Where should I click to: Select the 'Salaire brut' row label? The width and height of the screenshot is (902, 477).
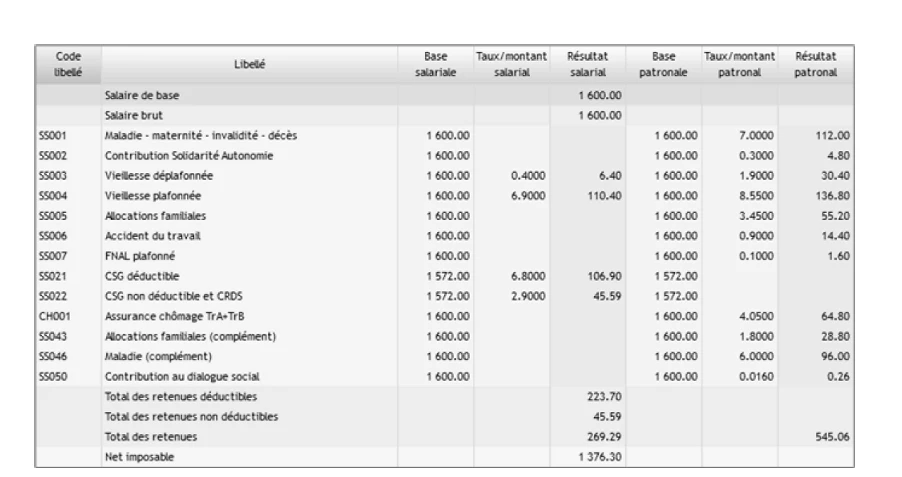133,116
